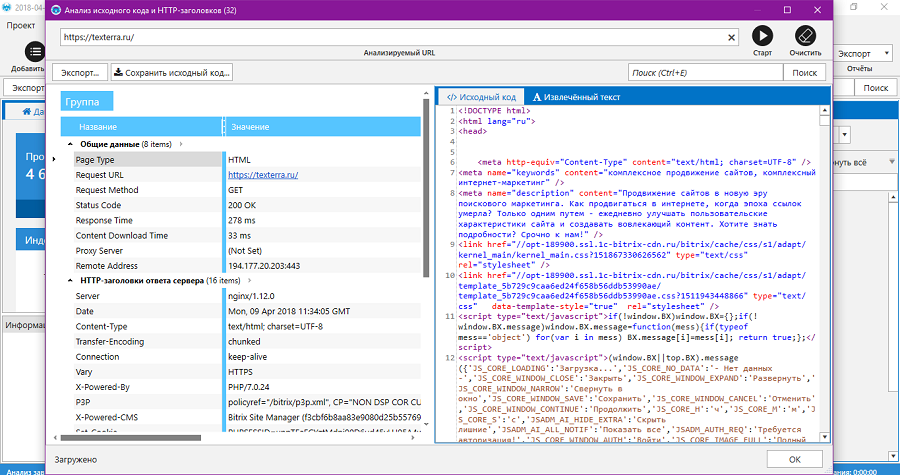This screenshot has height=475, width=900.
Task: Click the application icon in dialog title bar
Action: tap(56, 10)
